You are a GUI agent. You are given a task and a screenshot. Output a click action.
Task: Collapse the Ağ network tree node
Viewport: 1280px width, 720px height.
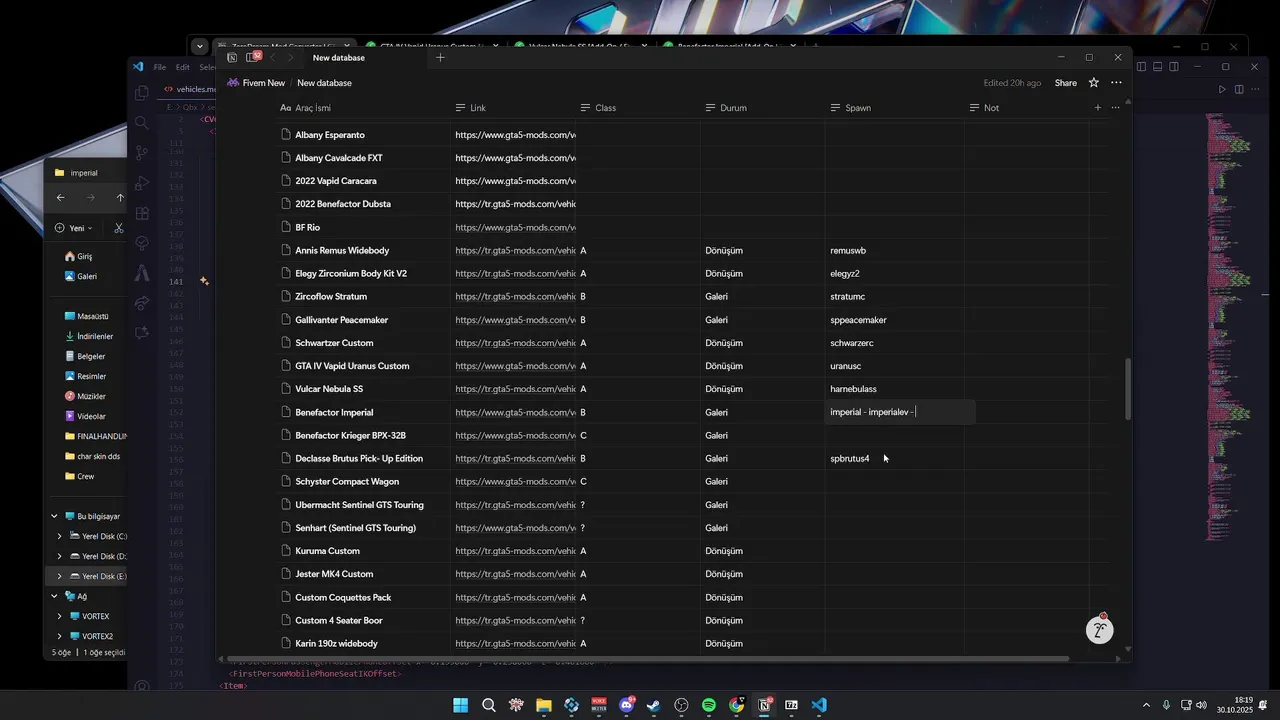pyautogui.click(x=55, y=596)
